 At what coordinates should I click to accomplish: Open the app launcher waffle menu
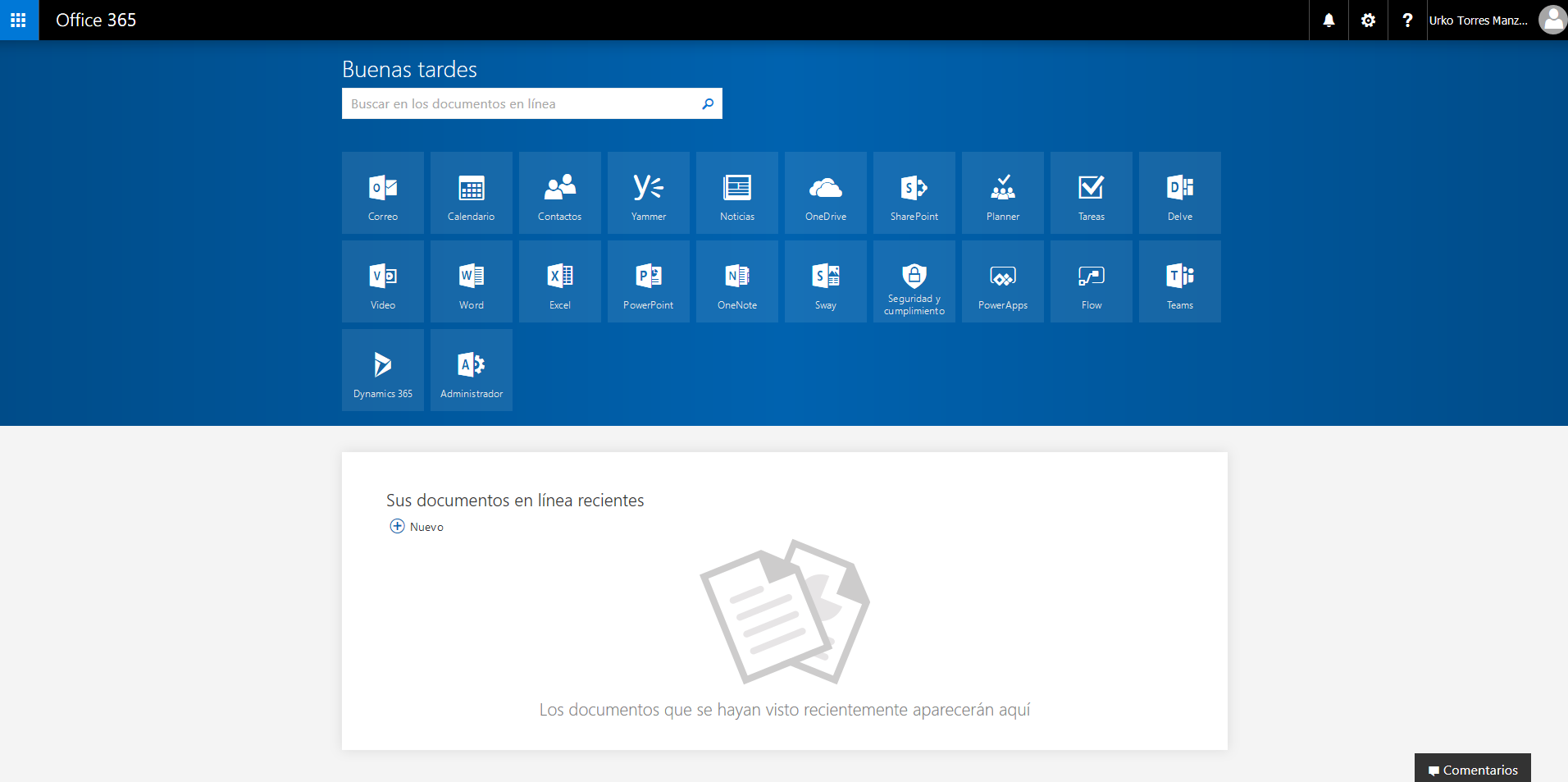tap(19, 20)
